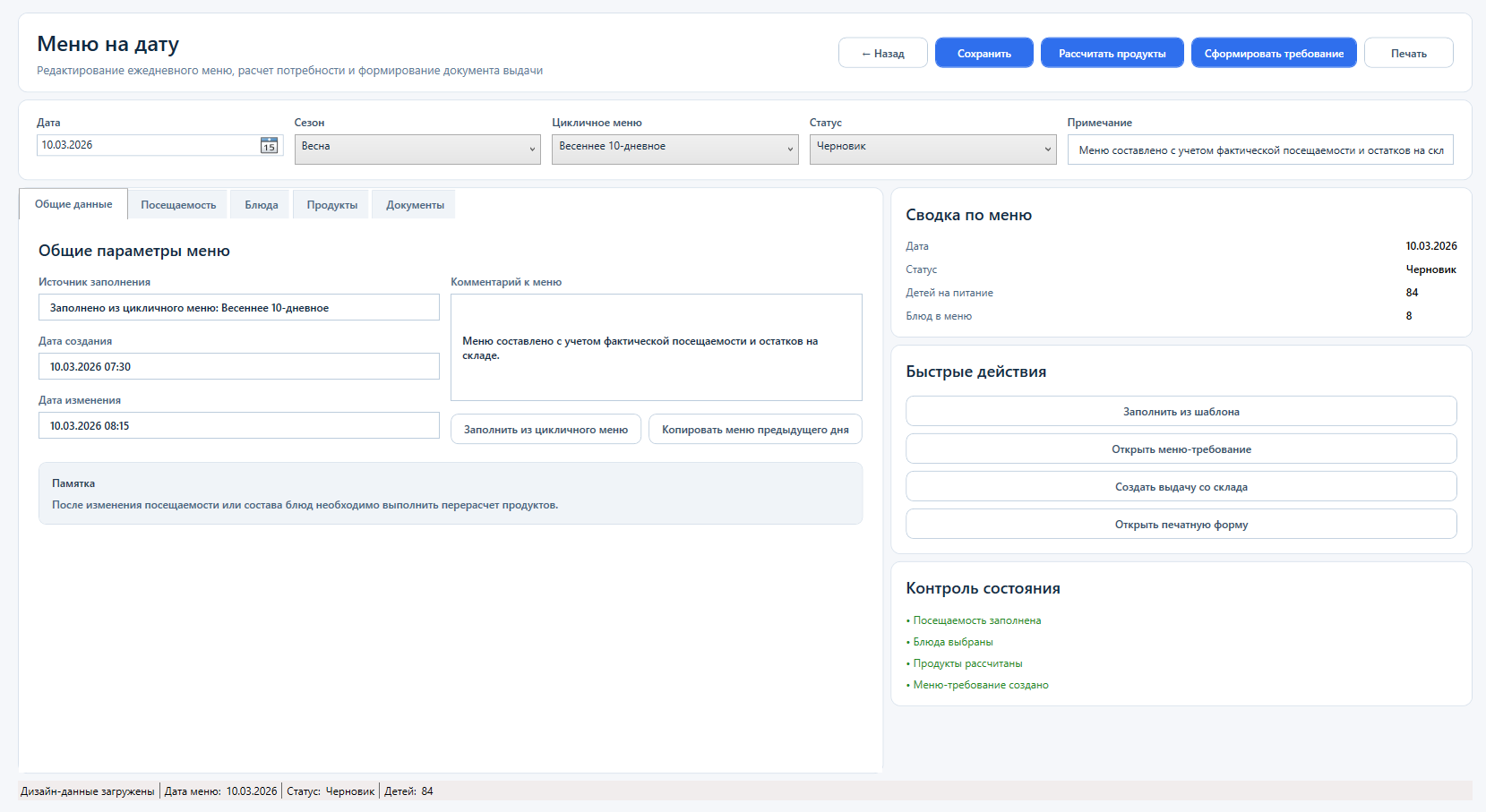Open the Цикличное меню dropdown
1486x812 pixels.
coord(674,149)
